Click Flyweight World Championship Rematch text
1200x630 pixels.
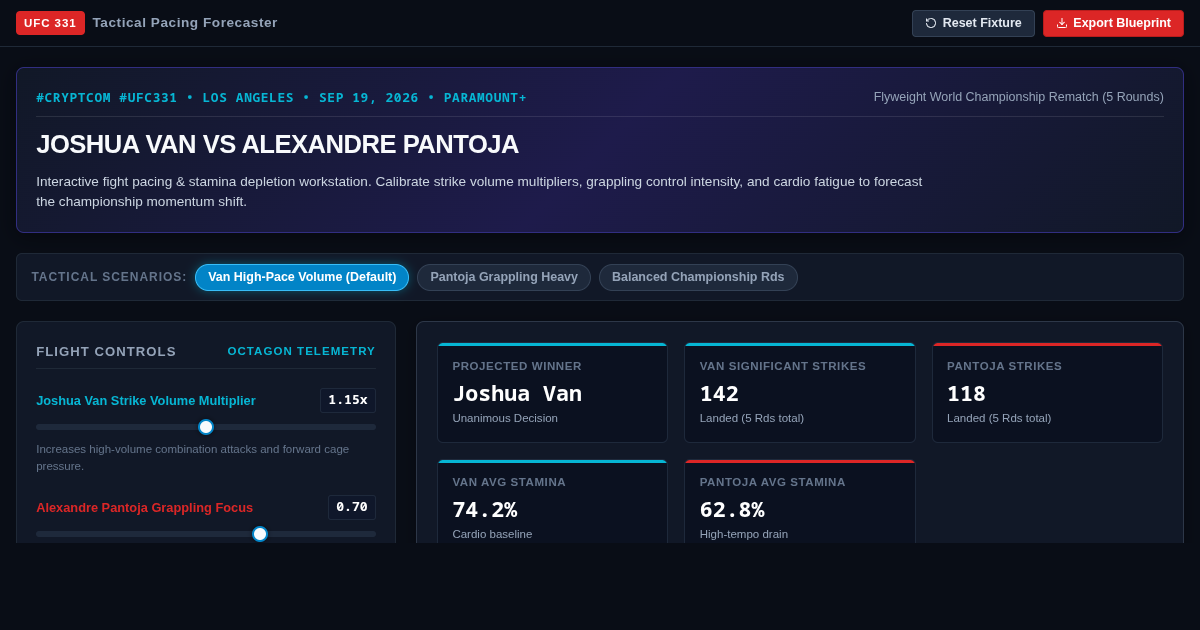1019,97
